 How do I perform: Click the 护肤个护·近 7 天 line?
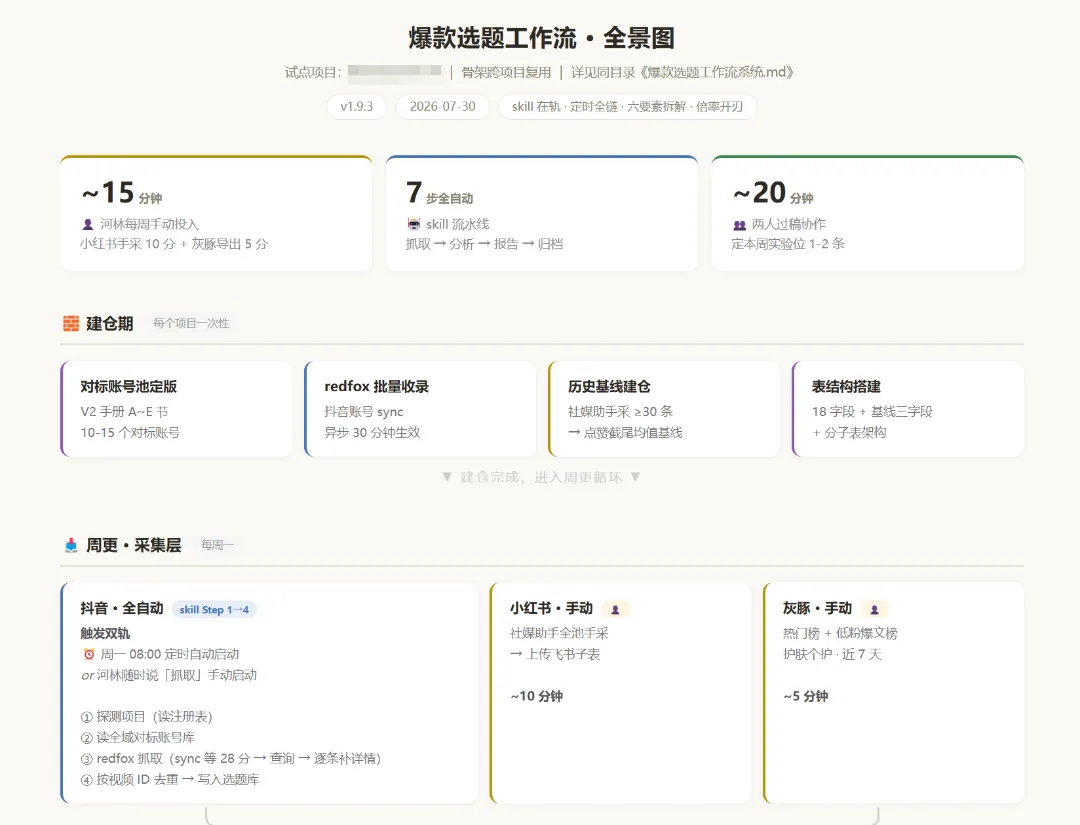[832, 654]
